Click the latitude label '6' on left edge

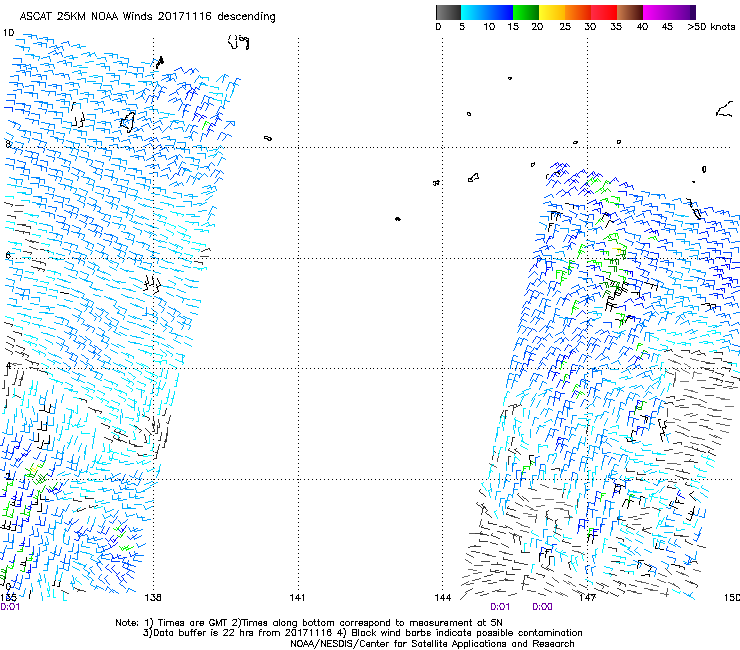(8, 255)
